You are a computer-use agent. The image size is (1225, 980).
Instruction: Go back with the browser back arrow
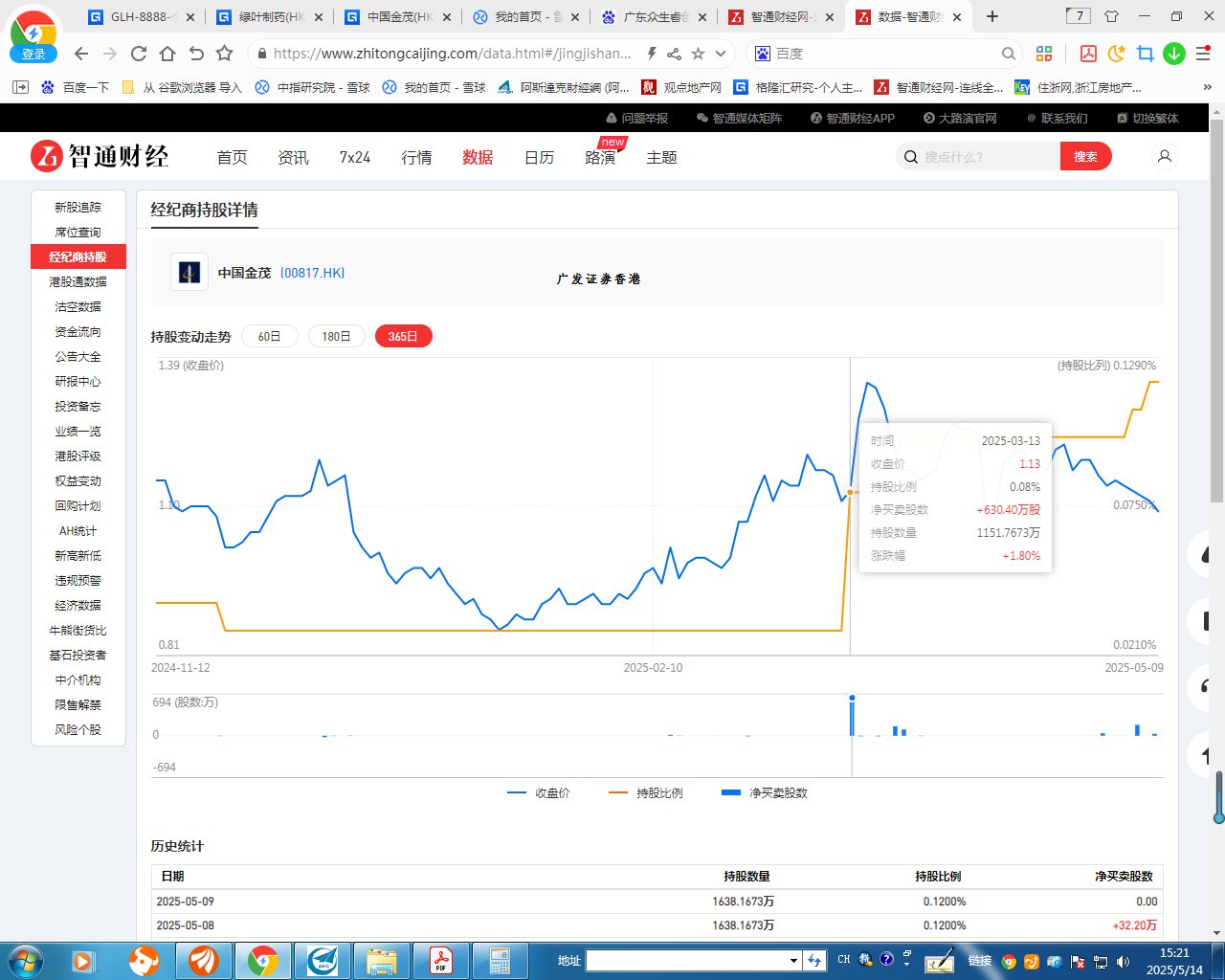coord(81,54)
